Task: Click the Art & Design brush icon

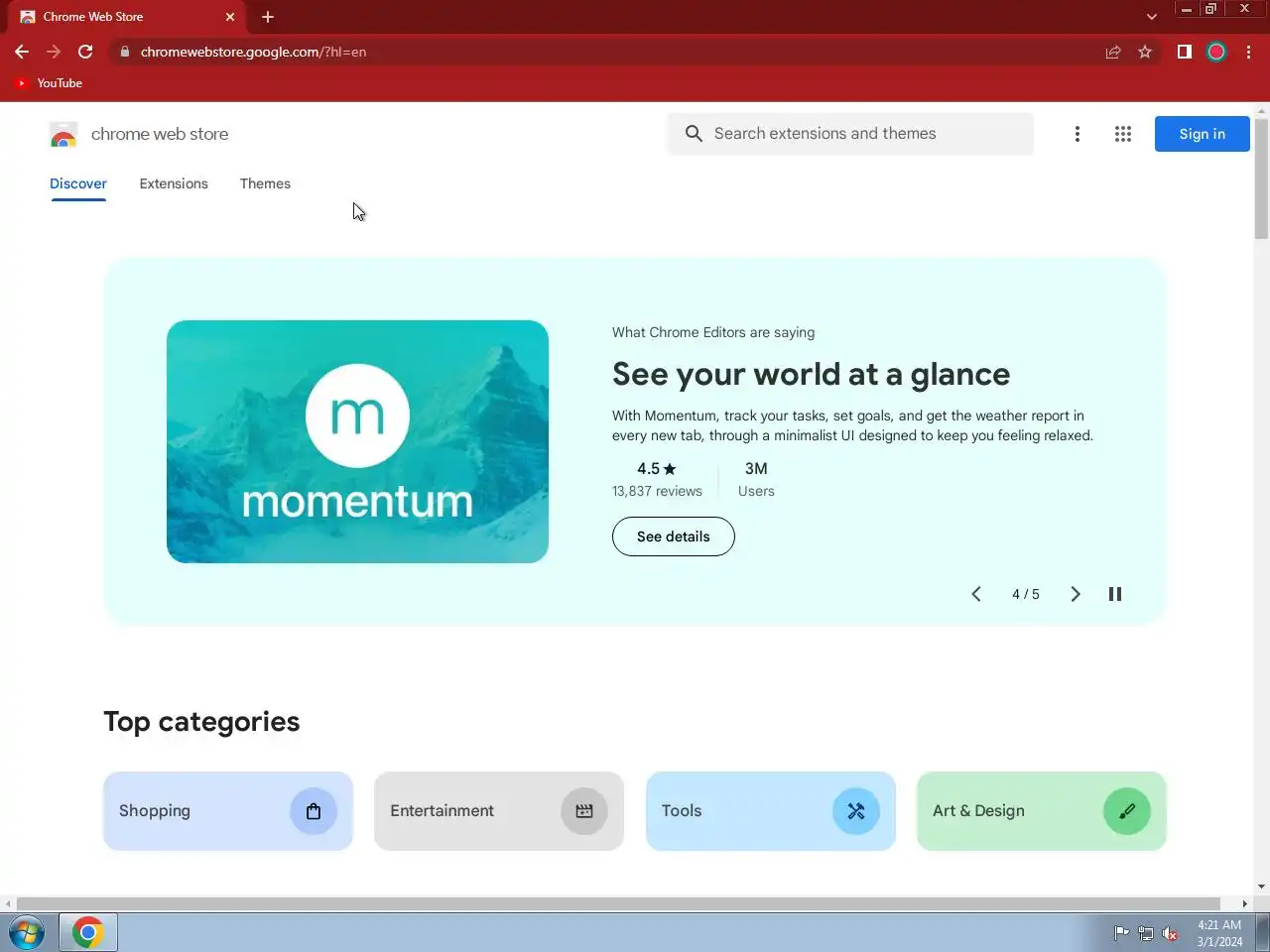Action: tap(1127, 811)
